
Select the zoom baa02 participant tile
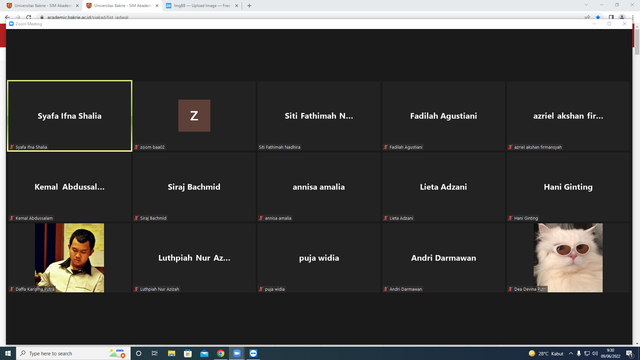pyautogui.click(x=194, y=116)
